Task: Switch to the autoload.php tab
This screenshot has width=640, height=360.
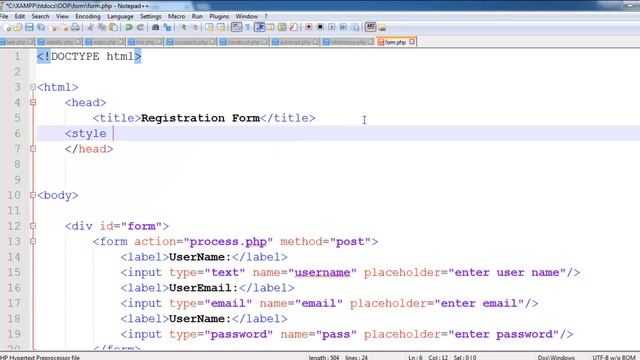Action: [x=295, y=42]
